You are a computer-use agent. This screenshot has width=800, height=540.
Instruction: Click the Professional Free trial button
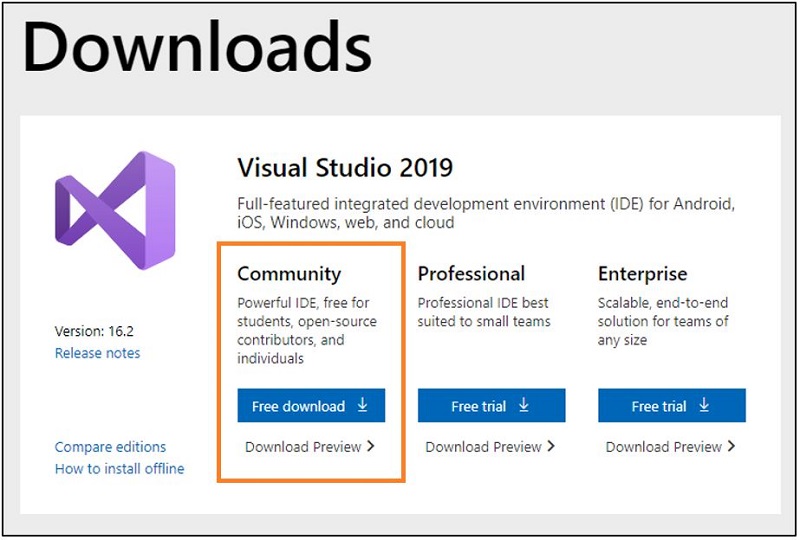491,406
